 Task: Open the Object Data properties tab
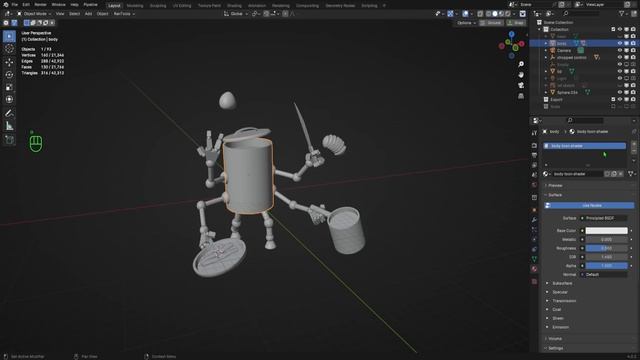click(534, 259)
